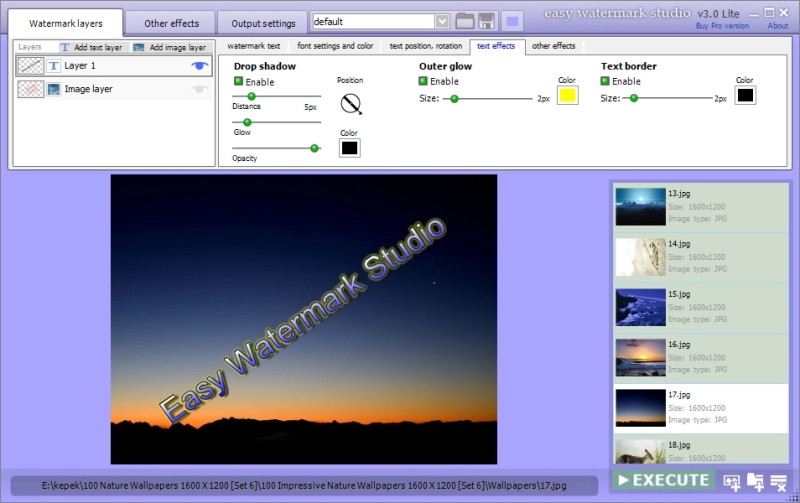Image resolution: width=800 pixels, height=503 pixels.
Task: Pick the purple interface color square icon
Action: (512, 21)
